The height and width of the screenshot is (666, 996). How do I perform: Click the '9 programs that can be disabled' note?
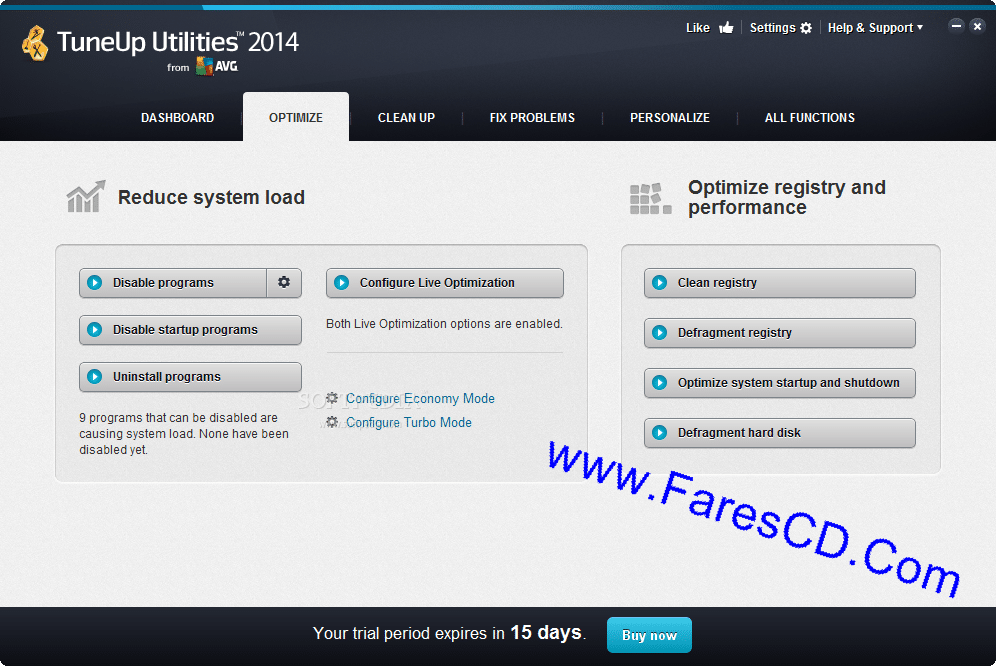click(184, 433)
